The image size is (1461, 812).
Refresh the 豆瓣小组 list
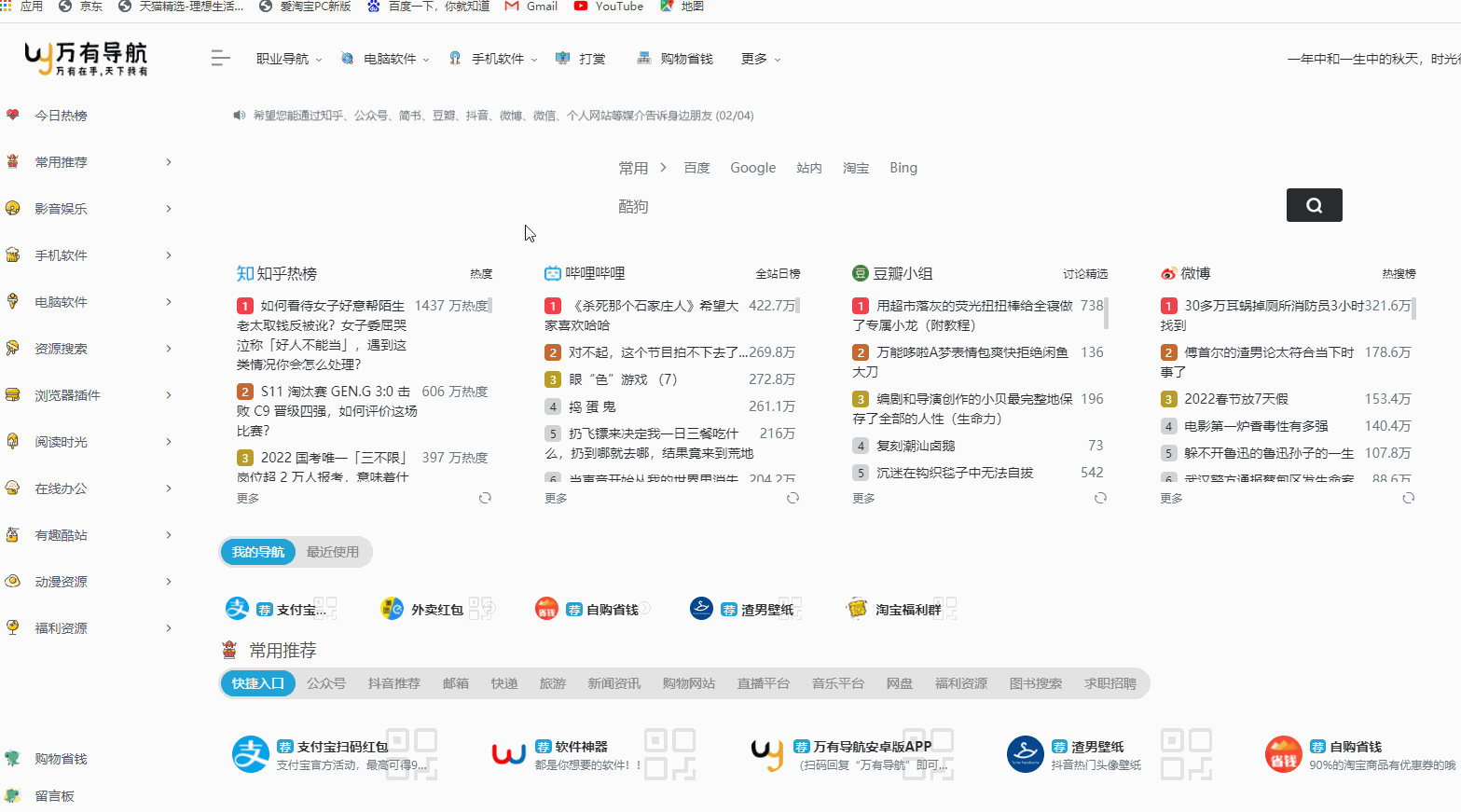pos(1100,498)
